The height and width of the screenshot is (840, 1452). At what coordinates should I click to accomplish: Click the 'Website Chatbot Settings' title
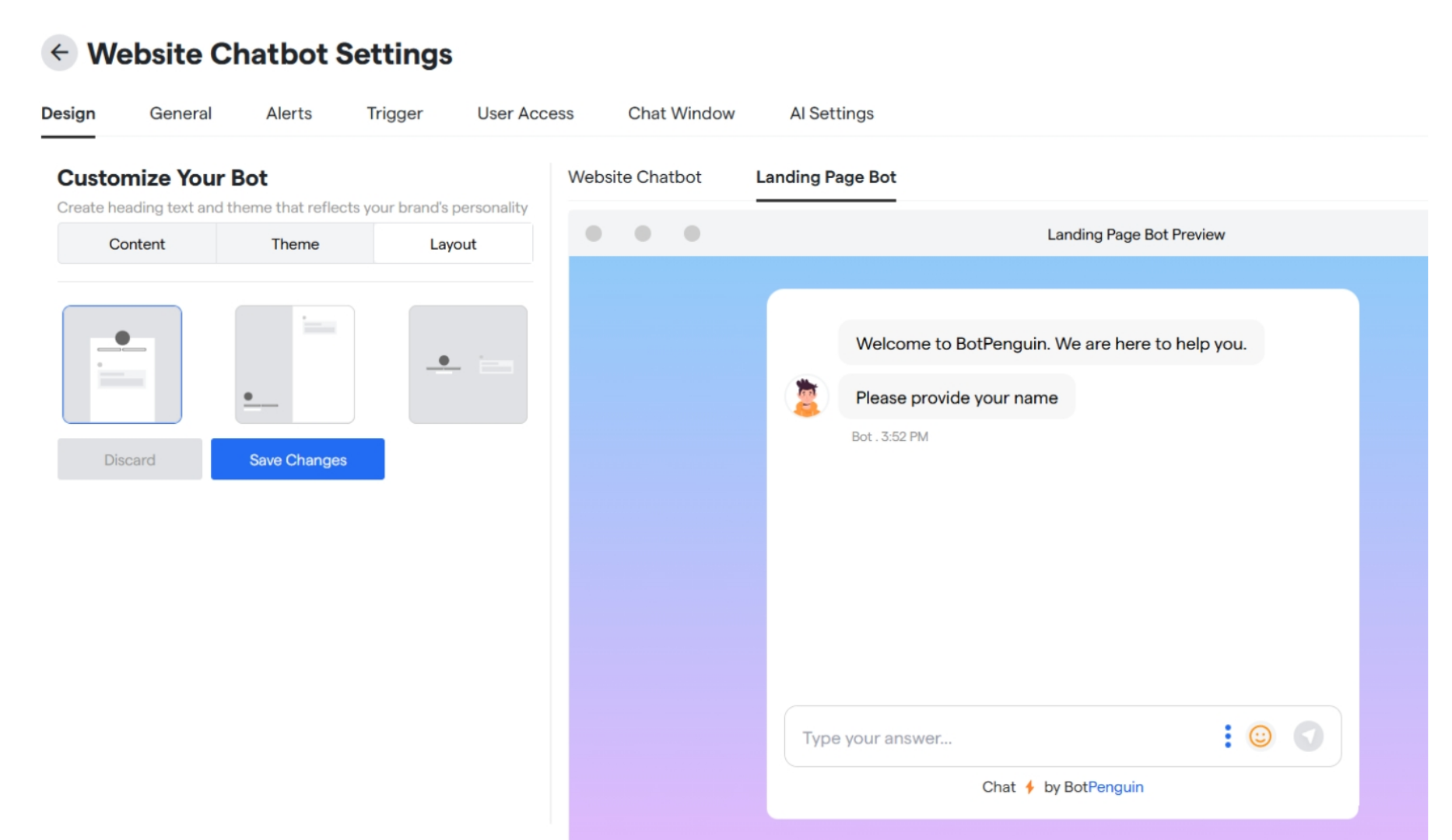[x=269, y=54]
